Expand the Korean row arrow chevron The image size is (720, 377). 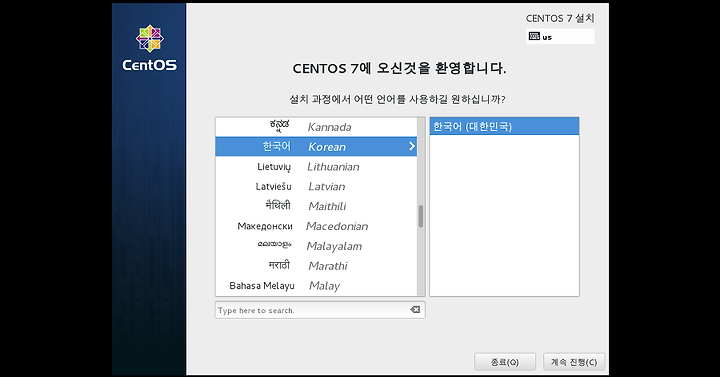tap(411, 146)
